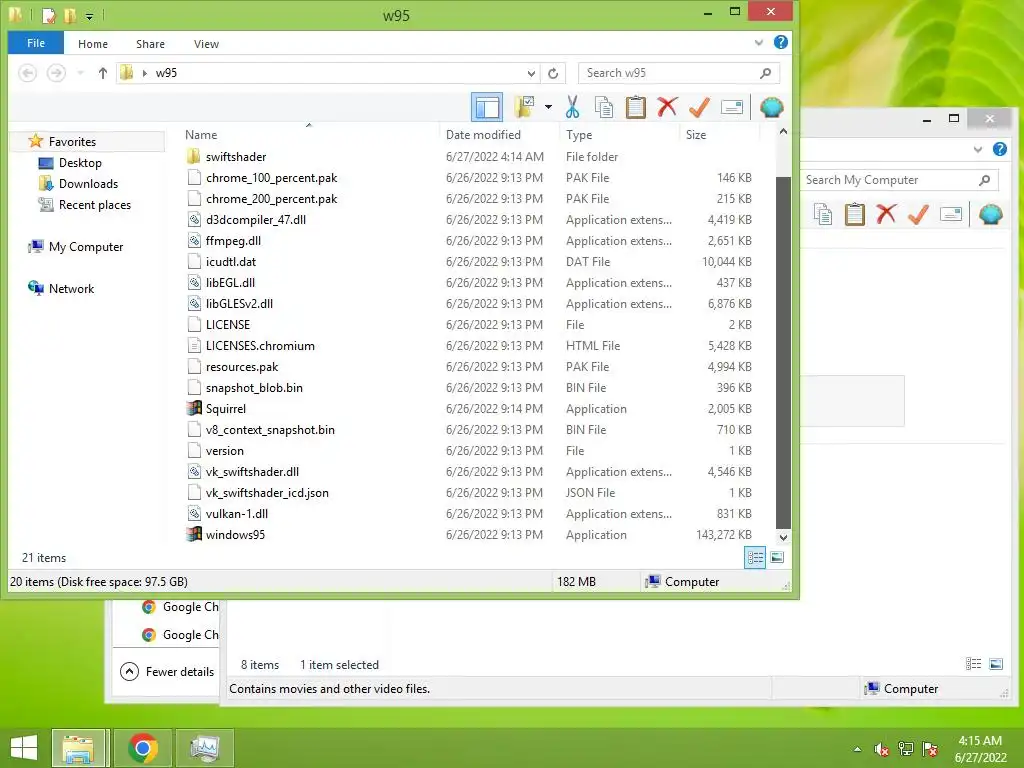Switch to large icons in My Computer window
This screenshot has width=1024, height=768.
[996, 664]
